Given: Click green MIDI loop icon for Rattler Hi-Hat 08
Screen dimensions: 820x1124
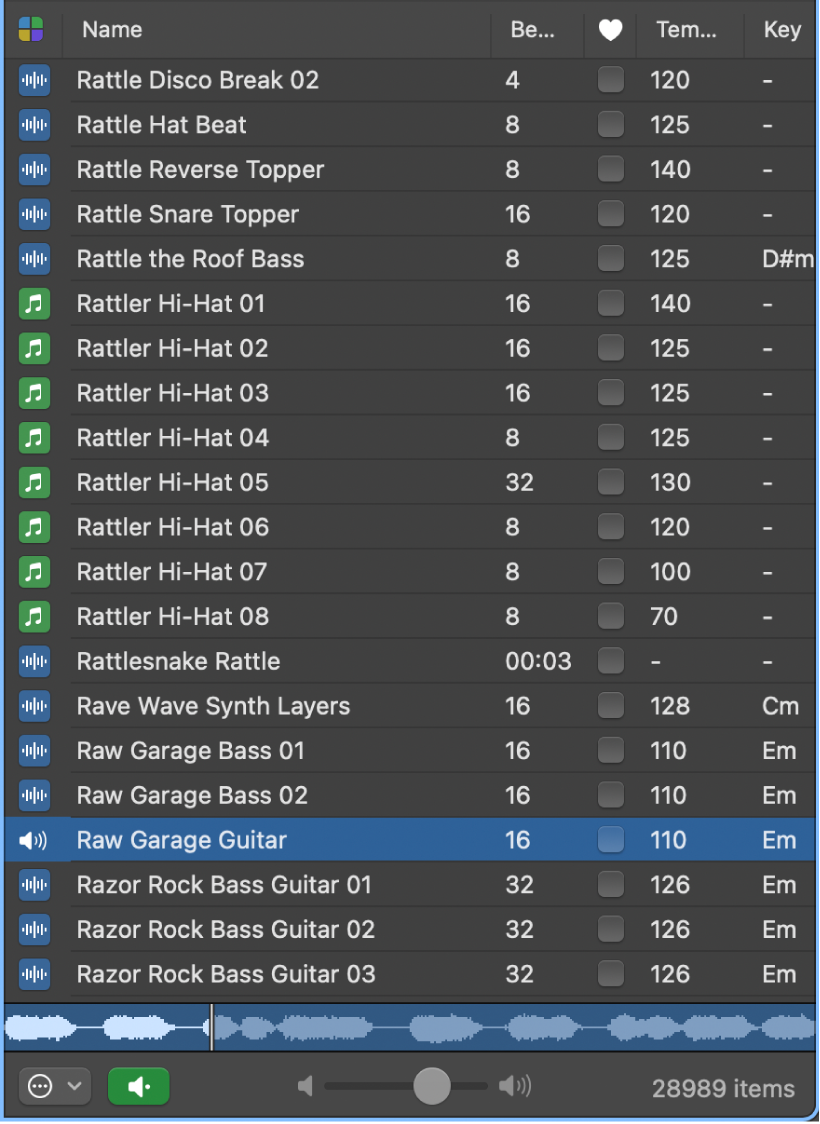Looking at the screenshot, I should point(34,616).
